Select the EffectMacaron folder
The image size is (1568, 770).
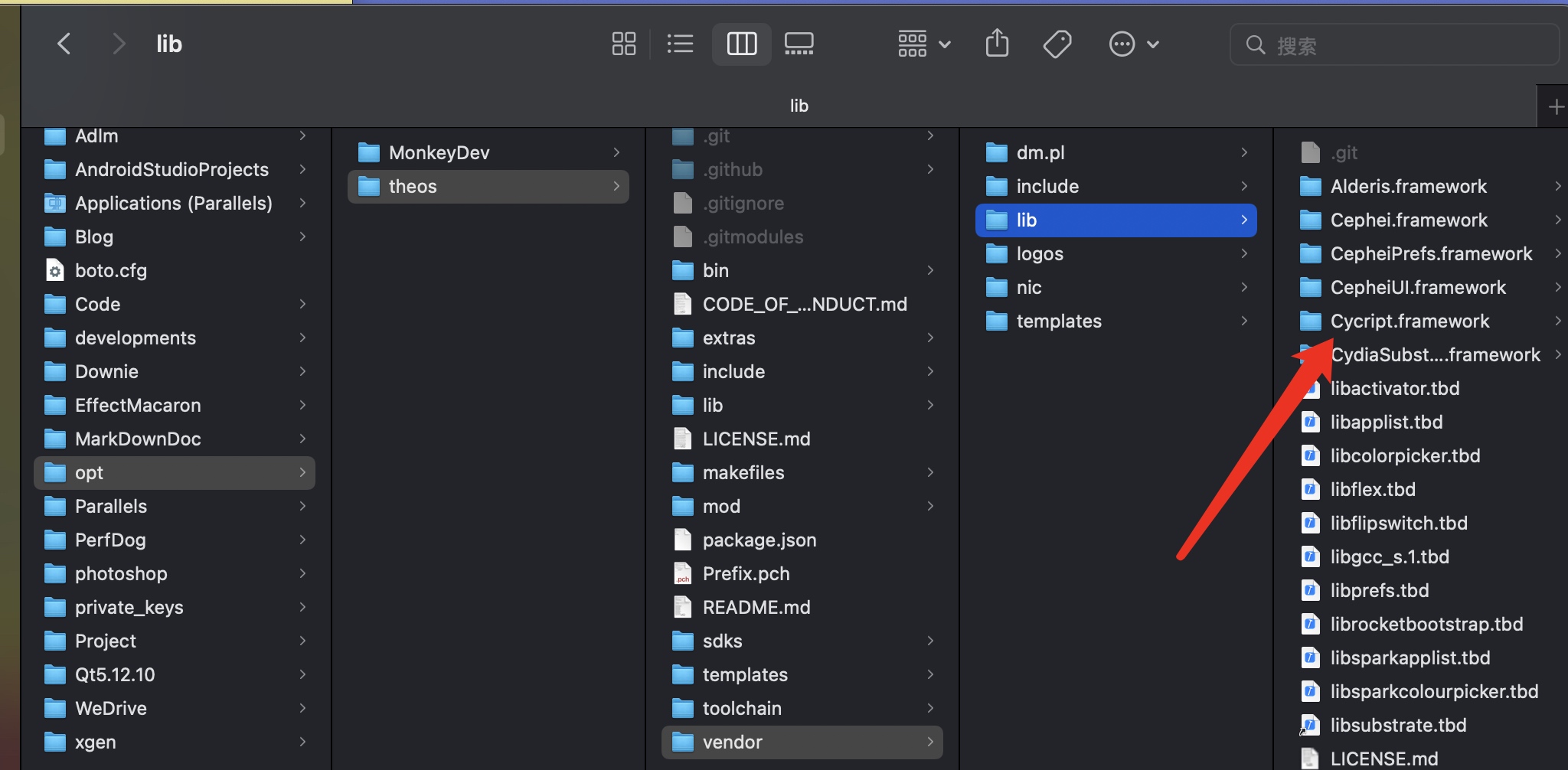point(175,405)
